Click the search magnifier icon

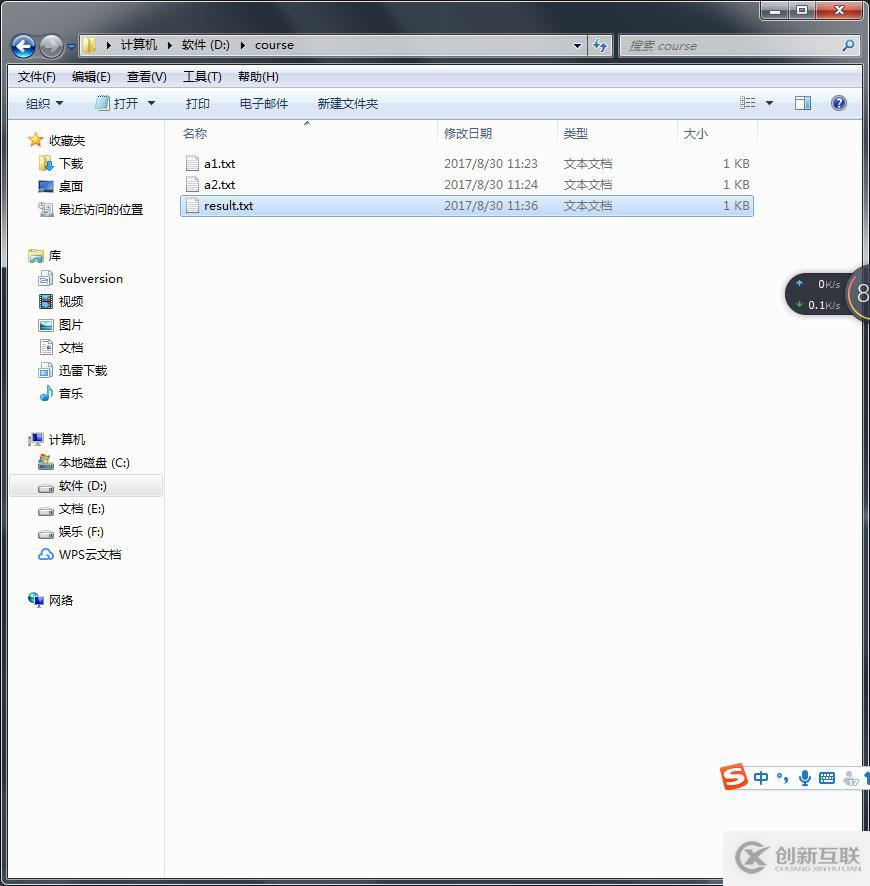pos(848,46)
